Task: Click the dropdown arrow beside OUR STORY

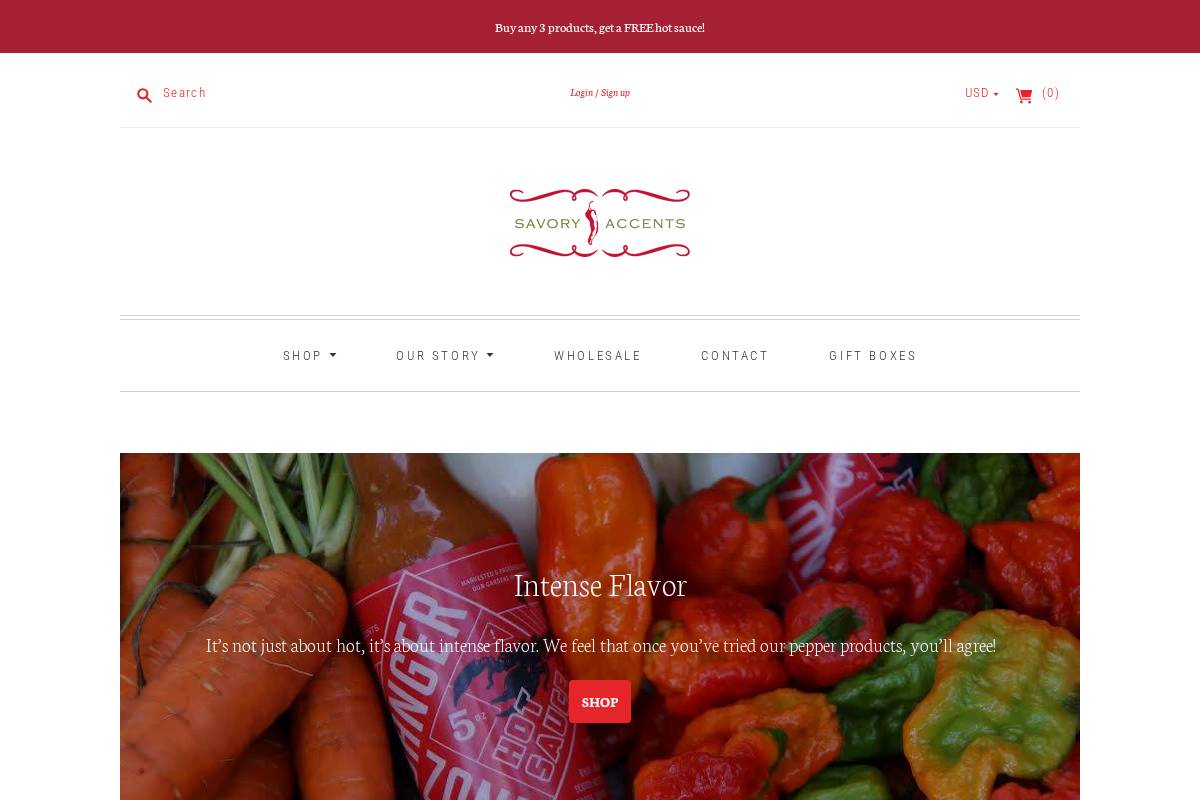Action: pos(490,355)
